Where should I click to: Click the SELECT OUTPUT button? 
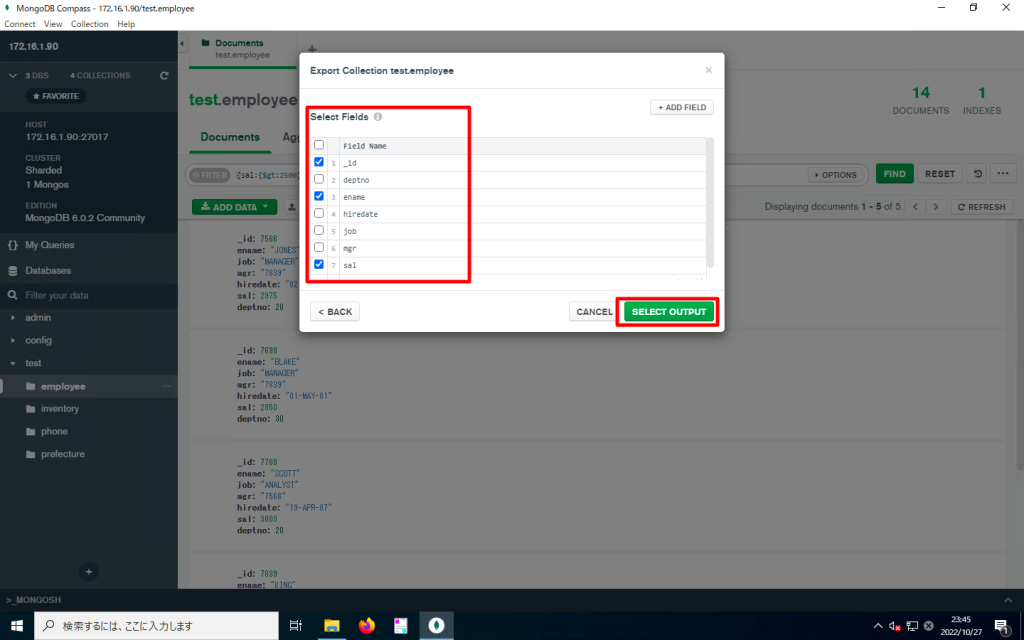coord(668,312)
